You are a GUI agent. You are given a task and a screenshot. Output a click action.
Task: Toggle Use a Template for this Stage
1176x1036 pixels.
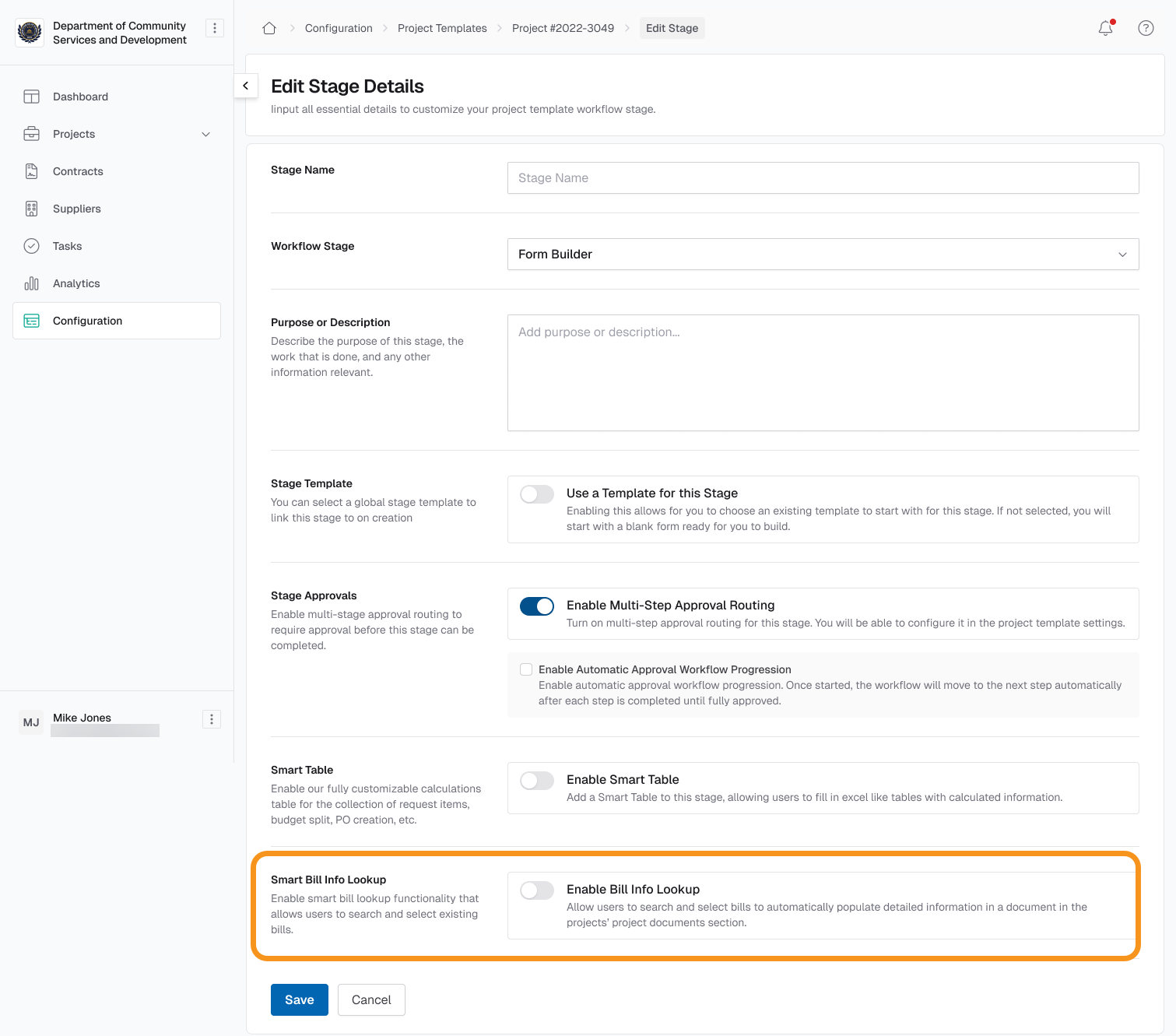tap(537, 494)
